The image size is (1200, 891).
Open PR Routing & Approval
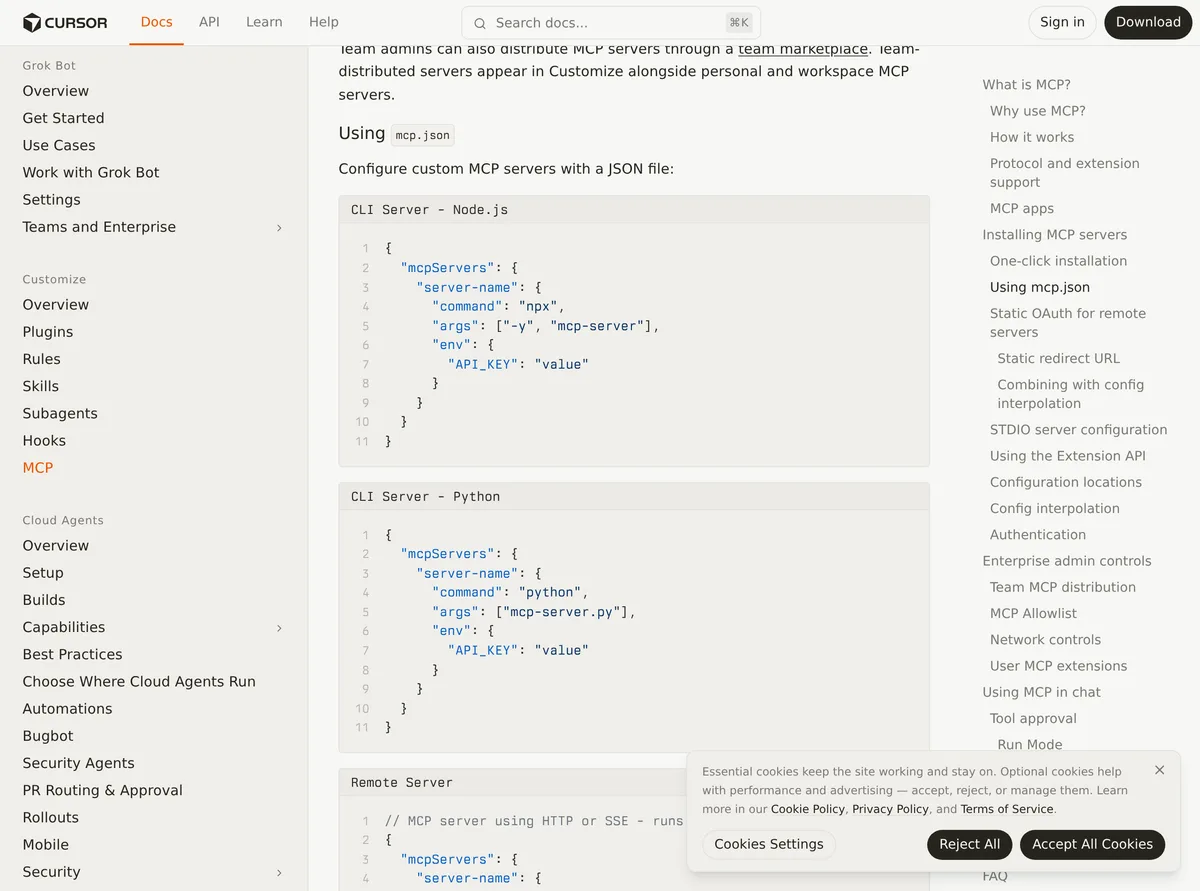point(103,790)
